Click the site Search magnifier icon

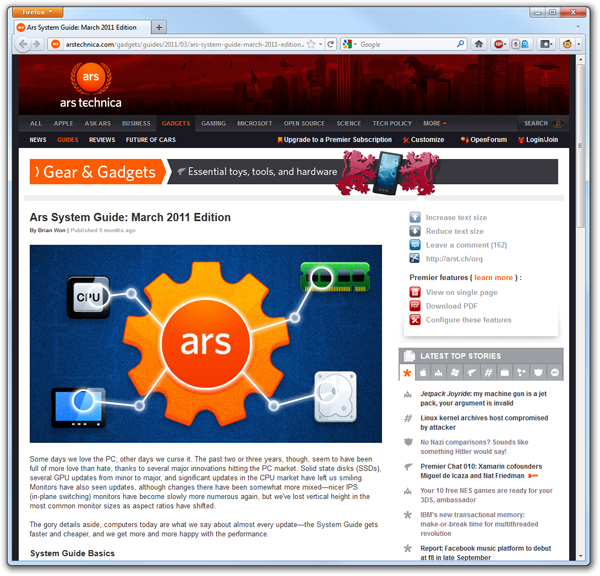point(558,123)
